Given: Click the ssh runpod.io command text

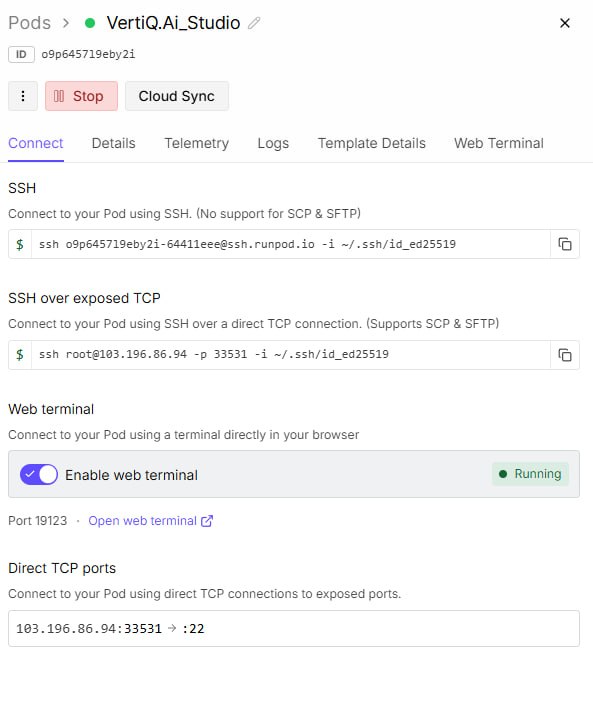Looking at the screenshot, I should point(247,244).
